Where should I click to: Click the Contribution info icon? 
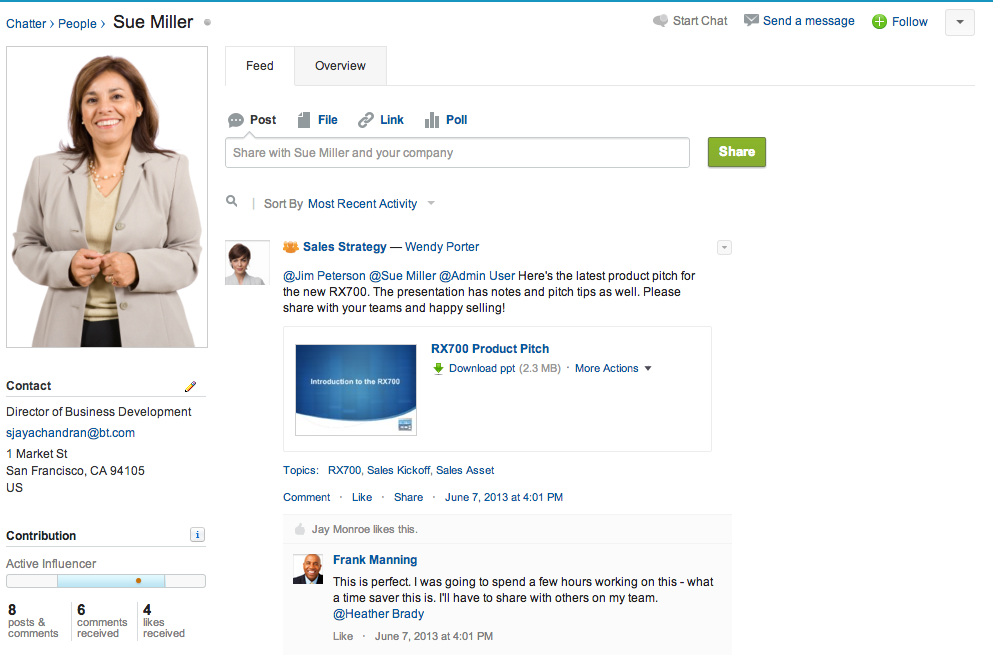click(x=197, y=535)
